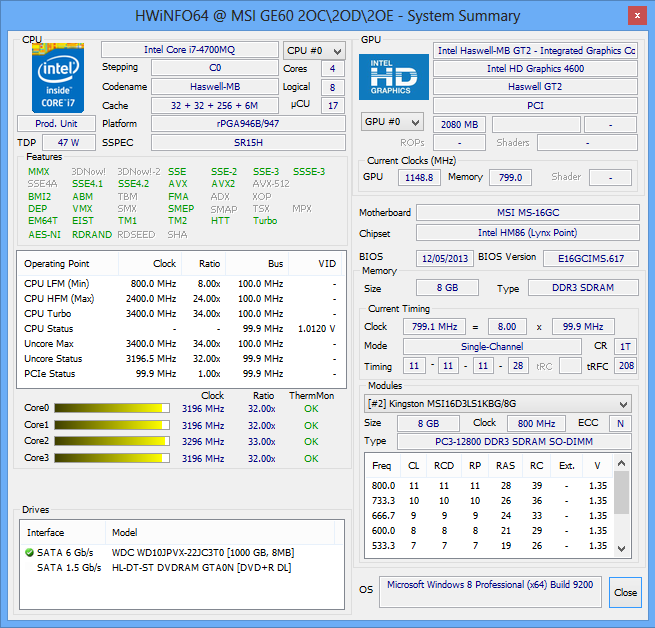Click the BIOS version E16GCIMS.617 field

[591, 259]
